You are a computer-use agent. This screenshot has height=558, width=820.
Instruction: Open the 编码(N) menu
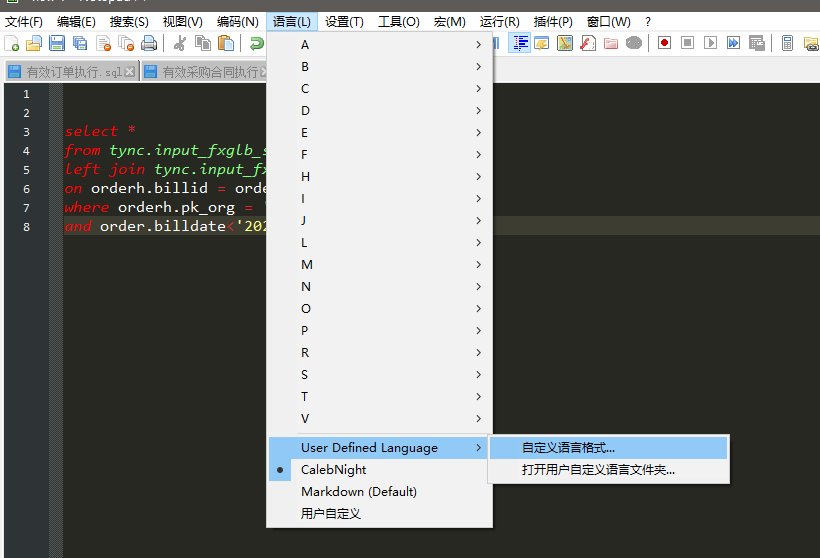coord(237,22)
